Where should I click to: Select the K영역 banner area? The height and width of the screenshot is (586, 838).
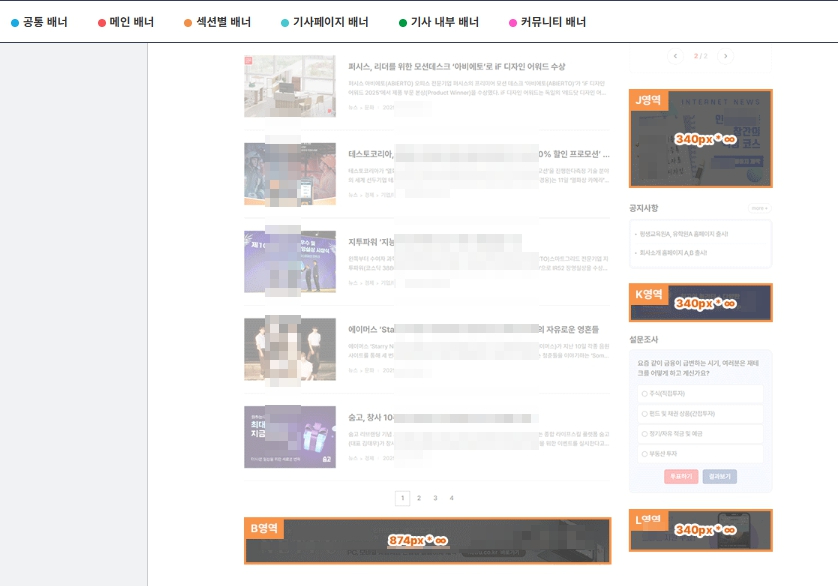click(x=701, y=303)
